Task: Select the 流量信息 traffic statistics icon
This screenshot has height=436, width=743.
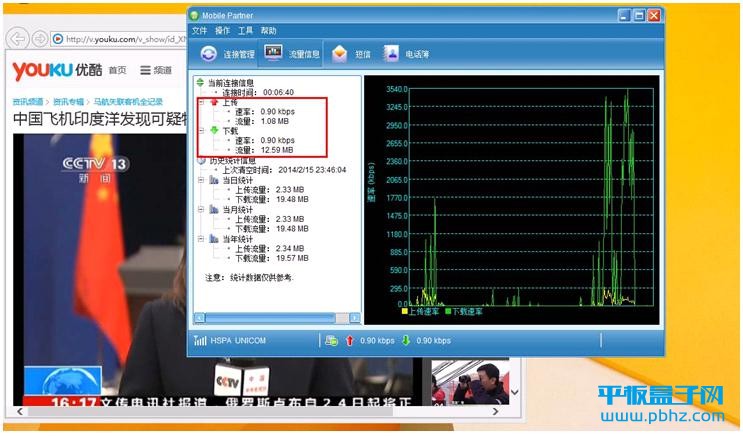Action: [273, 53]
